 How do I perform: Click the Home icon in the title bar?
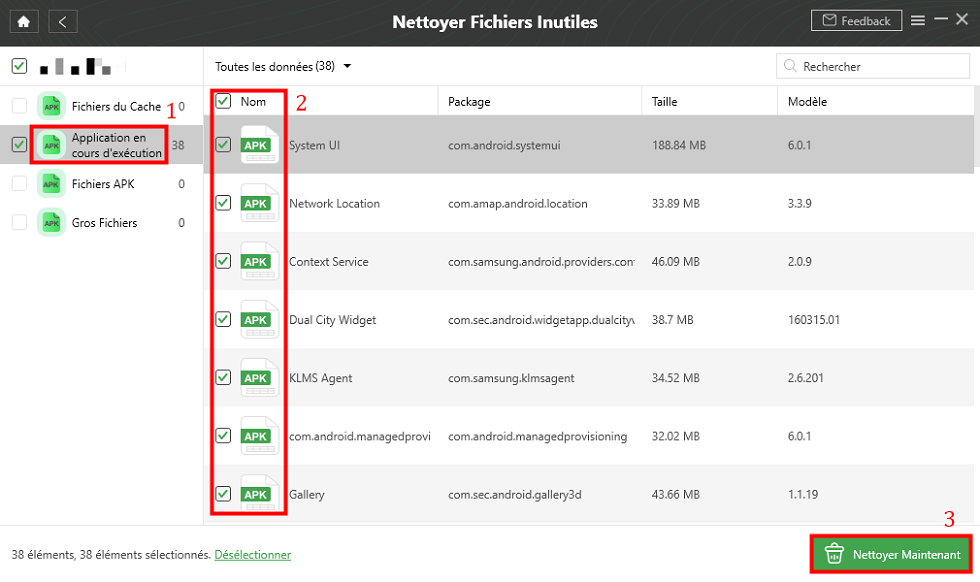[24, 21]
